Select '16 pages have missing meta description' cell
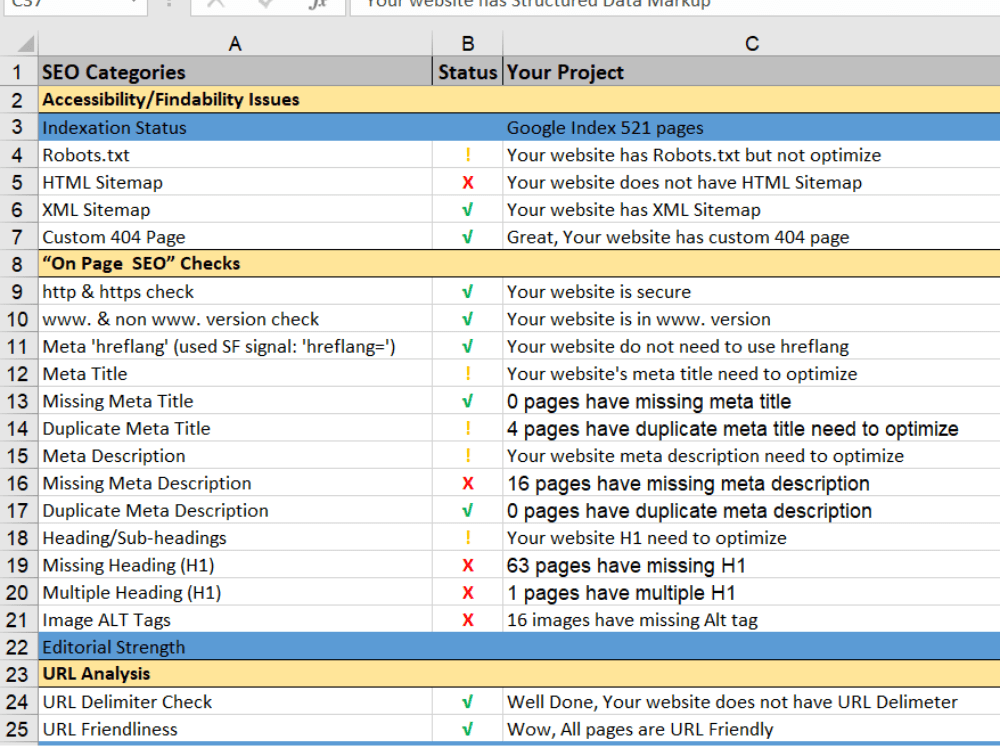Screen dimensions: 1000x750 coord(751,483)
